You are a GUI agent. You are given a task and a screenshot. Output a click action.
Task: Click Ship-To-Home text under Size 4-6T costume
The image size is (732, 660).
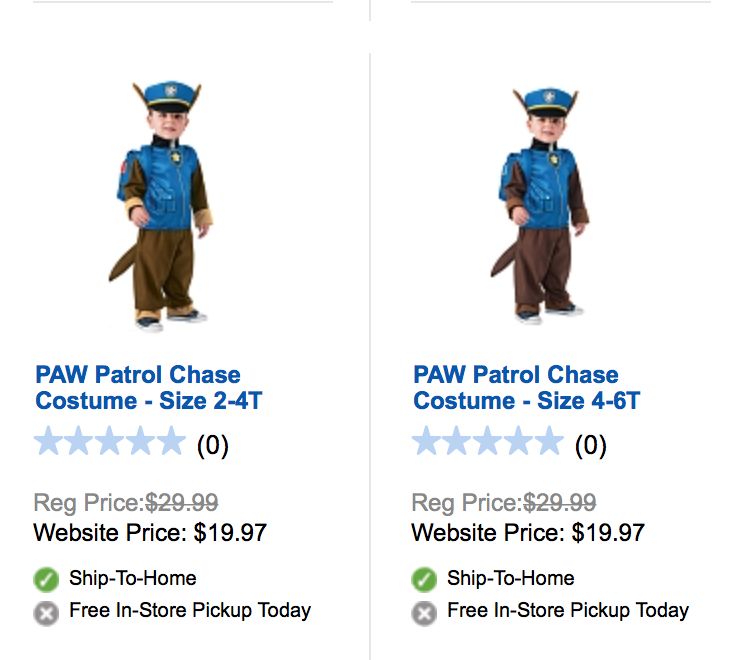click(510, 578)
